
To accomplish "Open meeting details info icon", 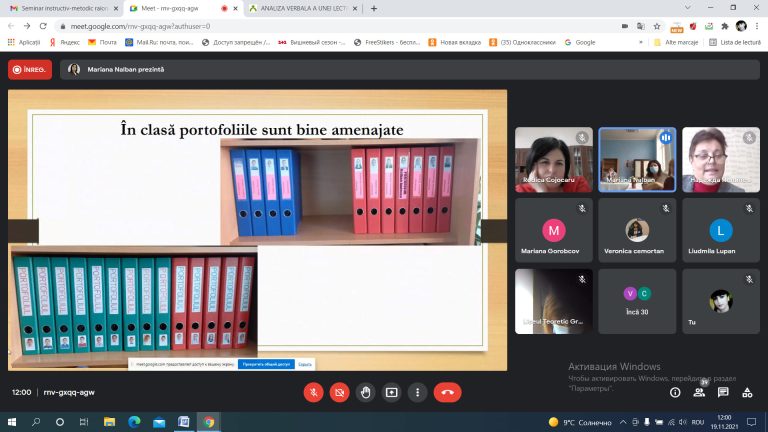I will click(x=675, y=392).
